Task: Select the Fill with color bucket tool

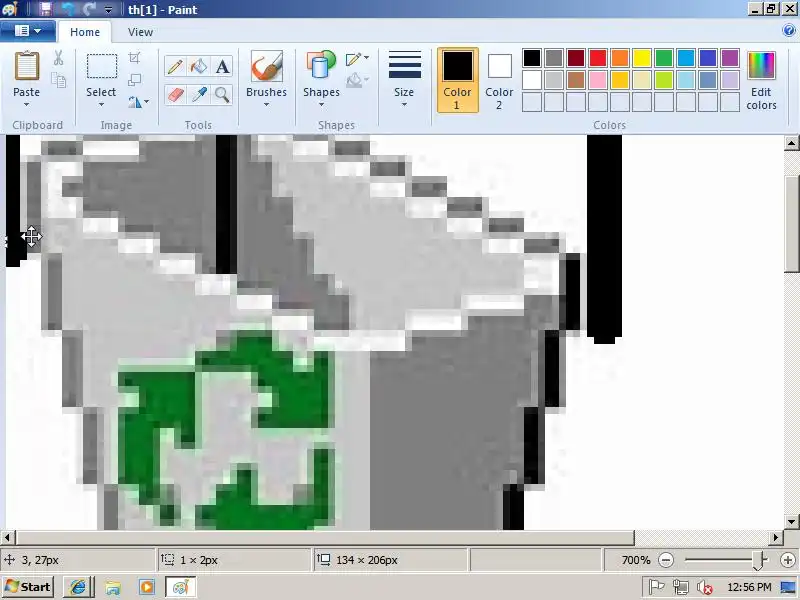Action: point(199,67)
